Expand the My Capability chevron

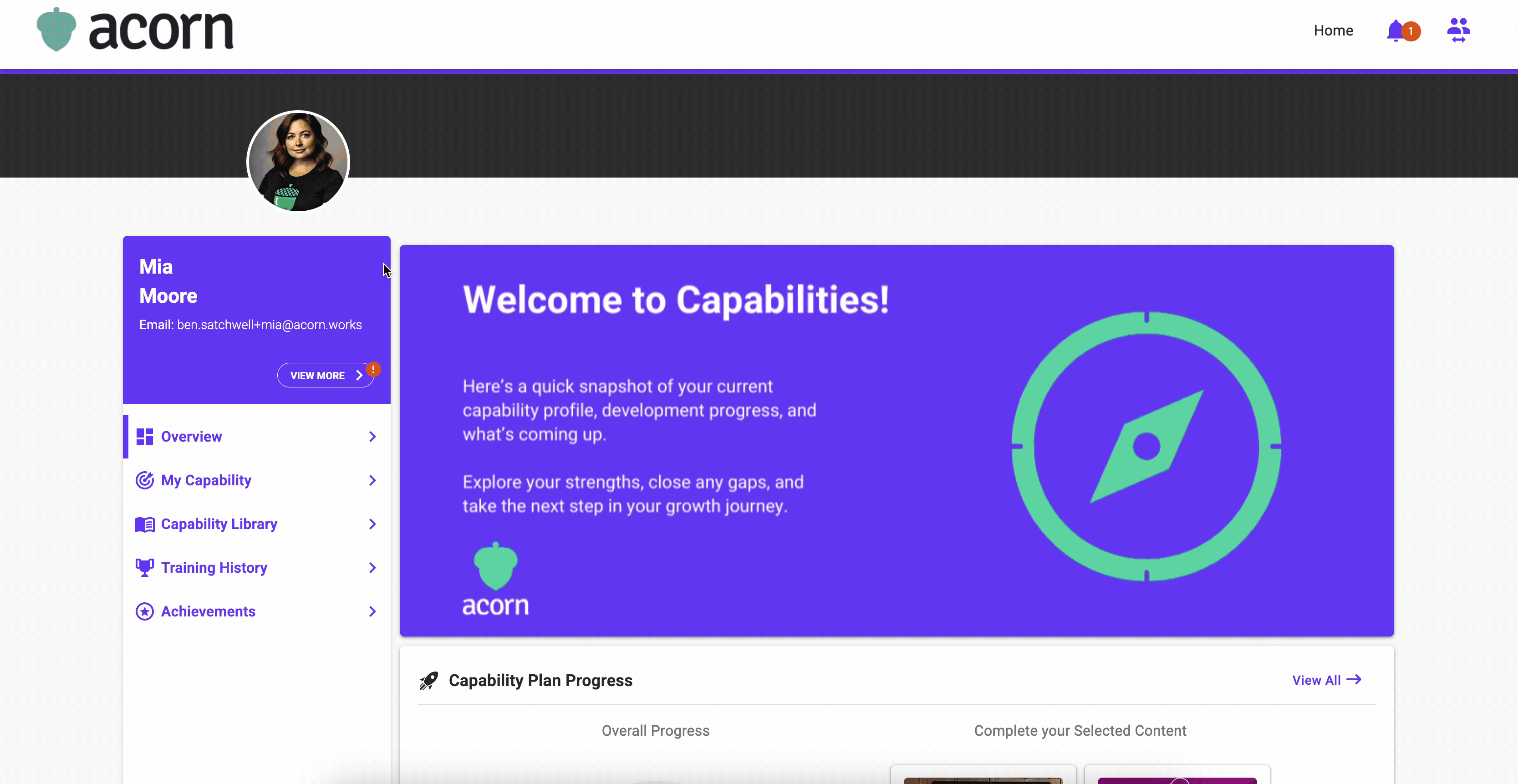click(x=372, y=480)
